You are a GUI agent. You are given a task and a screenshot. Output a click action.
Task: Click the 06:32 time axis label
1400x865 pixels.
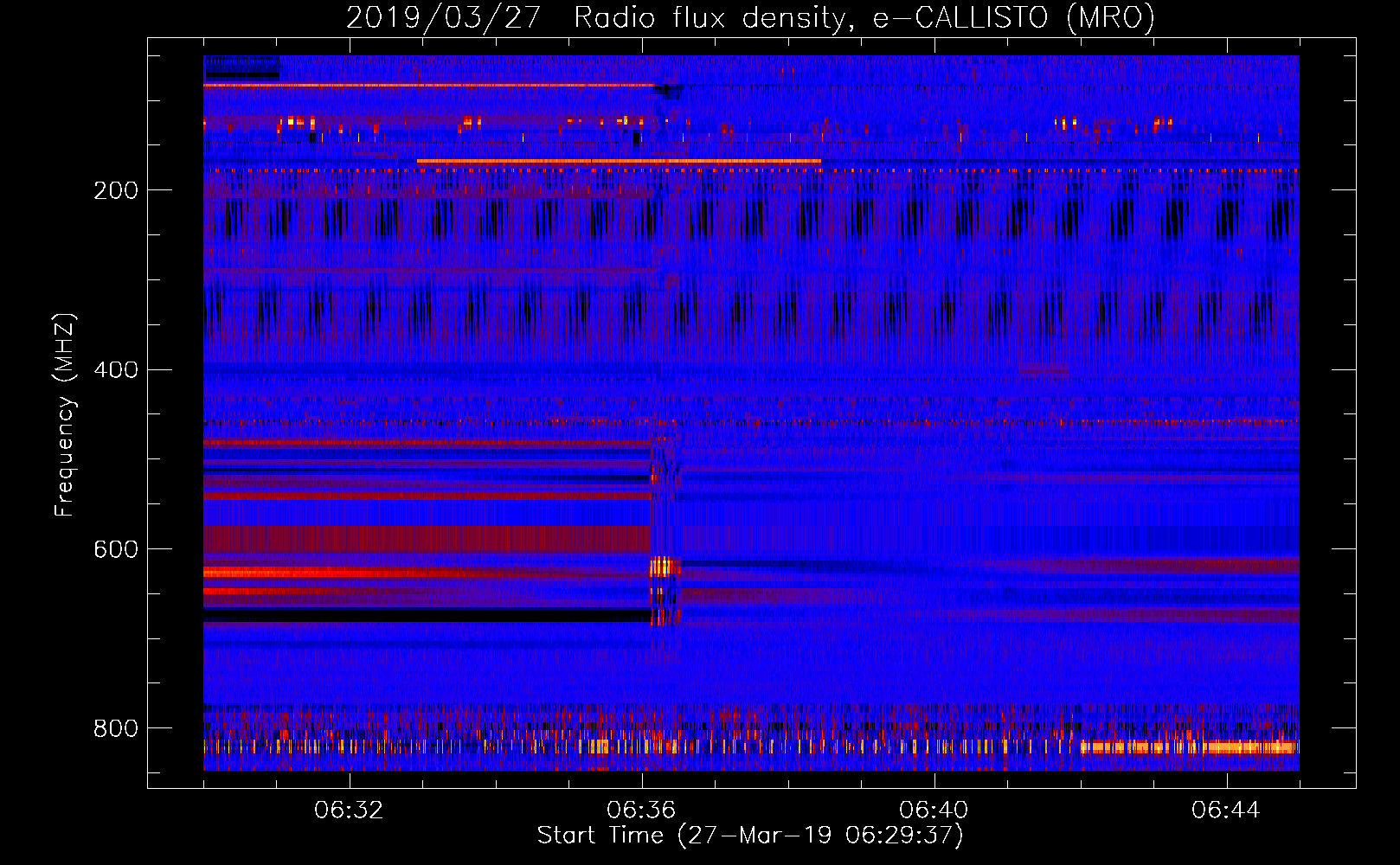tap(349, 811)
